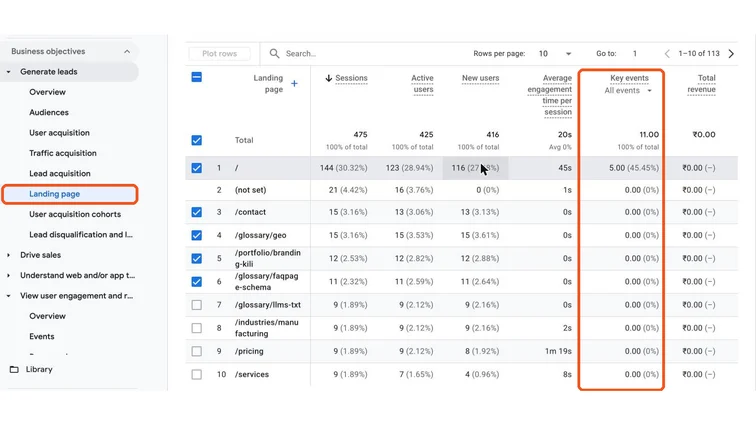Open the Events report

pyautogui.click(x=41, y=336)
